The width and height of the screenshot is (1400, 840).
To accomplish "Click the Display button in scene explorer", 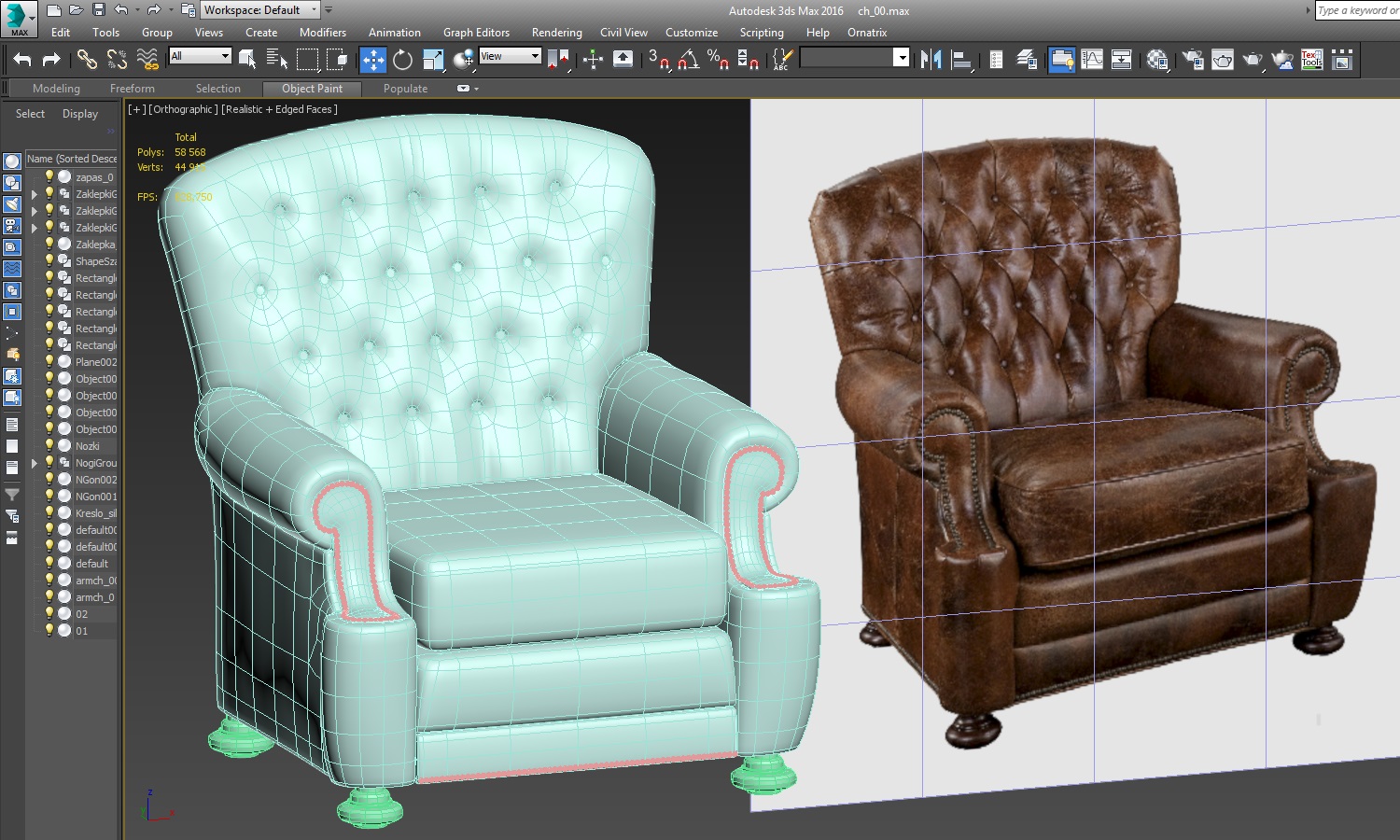I will (80, 114).
